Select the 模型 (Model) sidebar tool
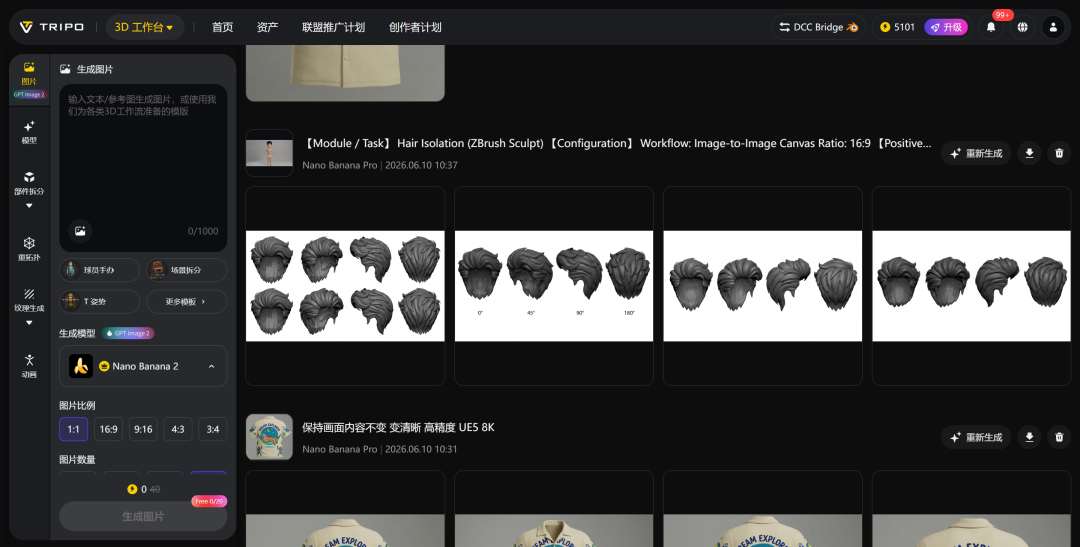 29,132
